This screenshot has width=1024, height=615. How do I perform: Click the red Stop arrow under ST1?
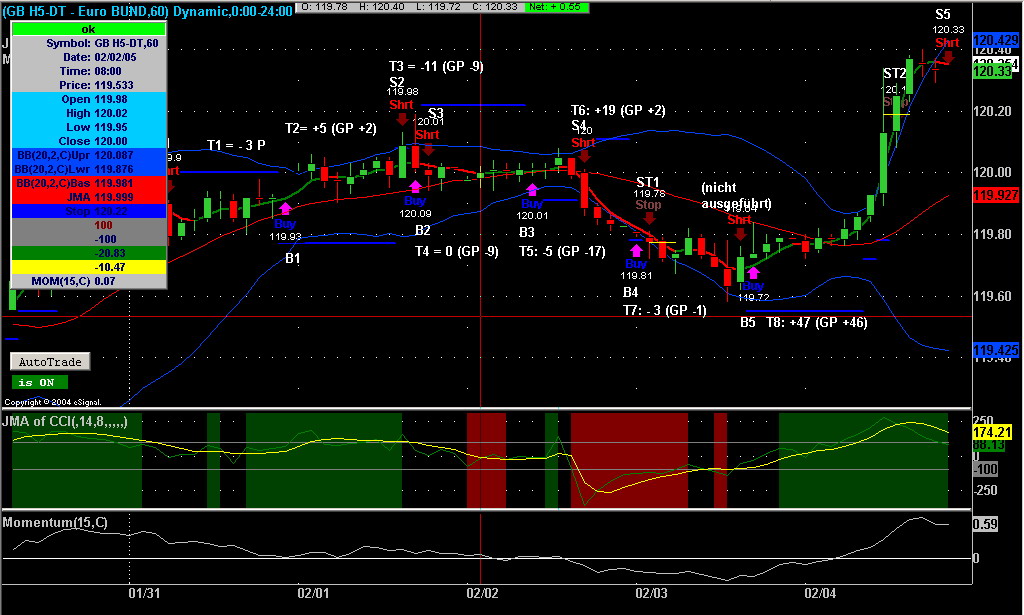(649, 218)
